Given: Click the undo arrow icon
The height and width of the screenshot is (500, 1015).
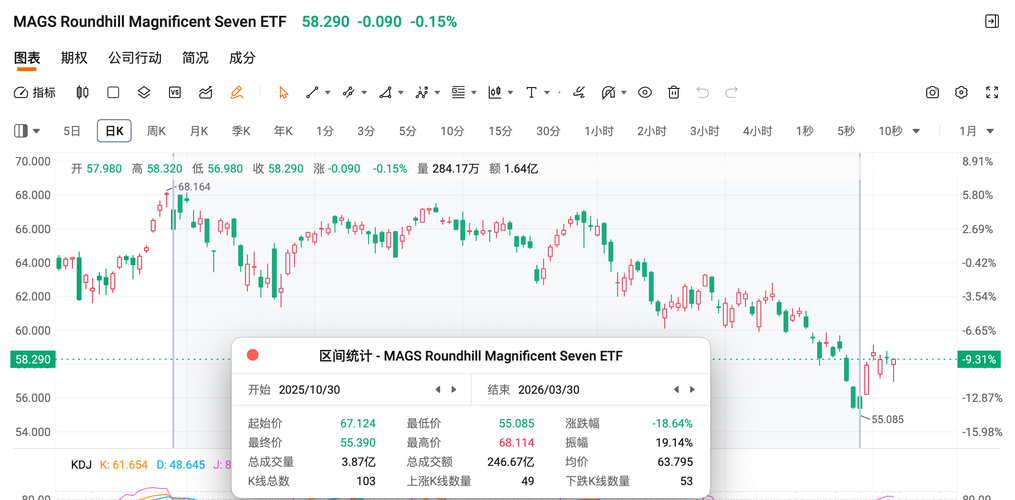Looking at the screenshot, I should pos(702,92).
